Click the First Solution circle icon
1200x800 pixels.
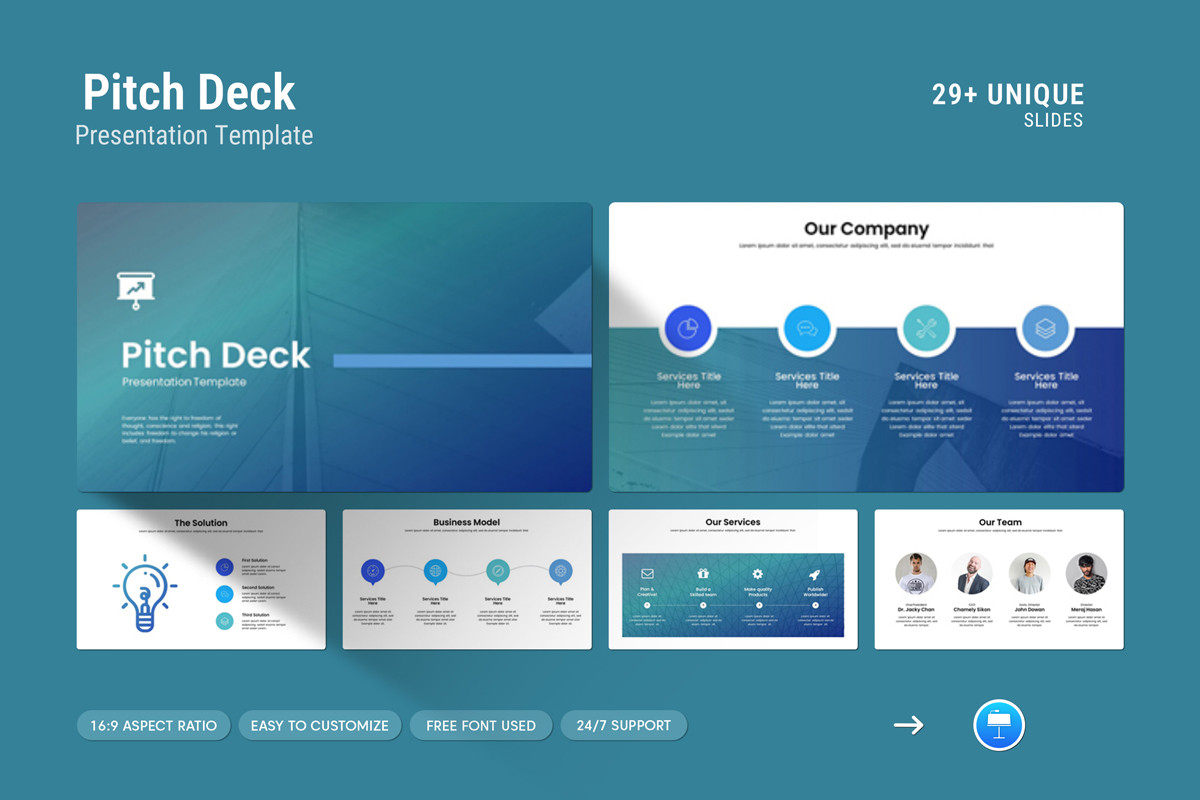pos(225,567)
